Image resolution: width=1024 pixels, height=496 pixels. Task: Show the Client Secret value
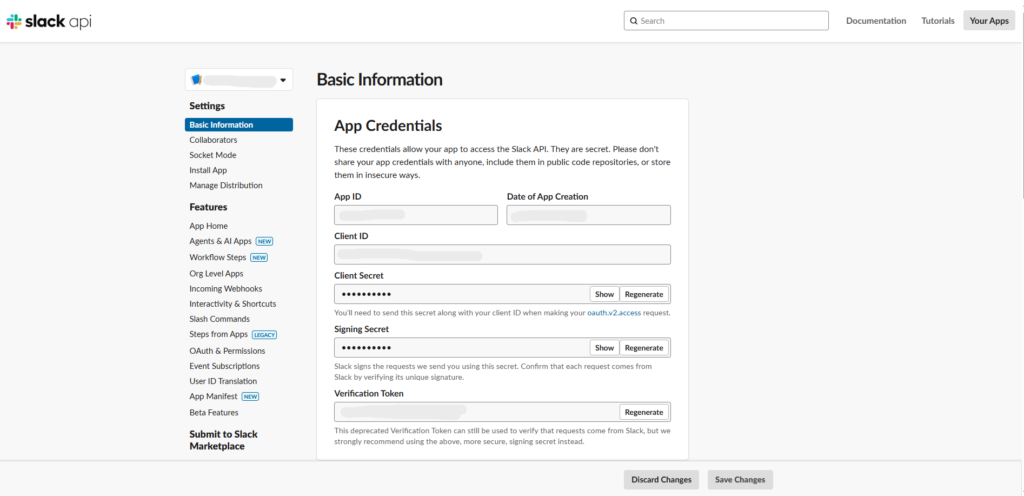604,294
